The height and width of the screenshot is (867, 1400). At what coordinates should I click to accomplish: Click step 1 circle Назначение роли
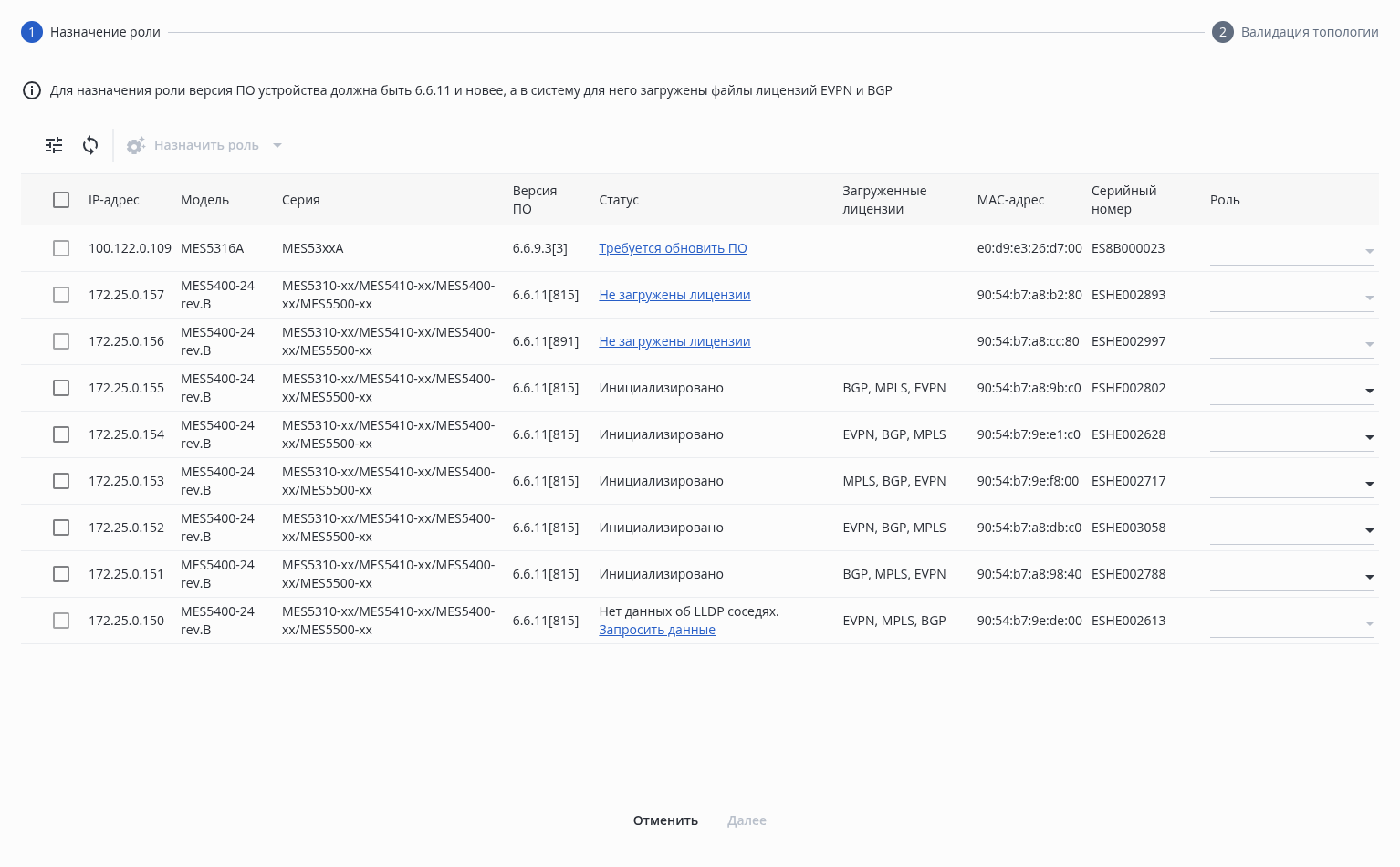click(x=32, y=32)
